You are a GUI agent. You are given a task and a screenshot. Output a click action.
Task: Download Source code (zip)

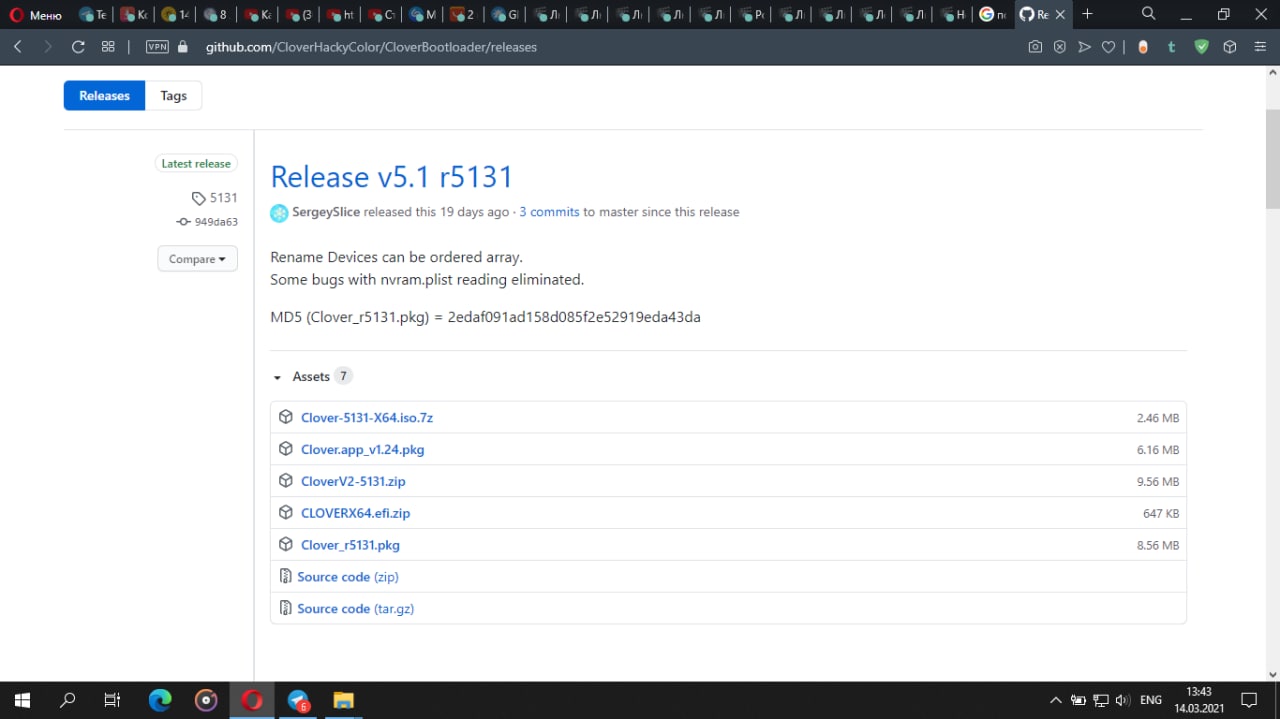[348, 577]
